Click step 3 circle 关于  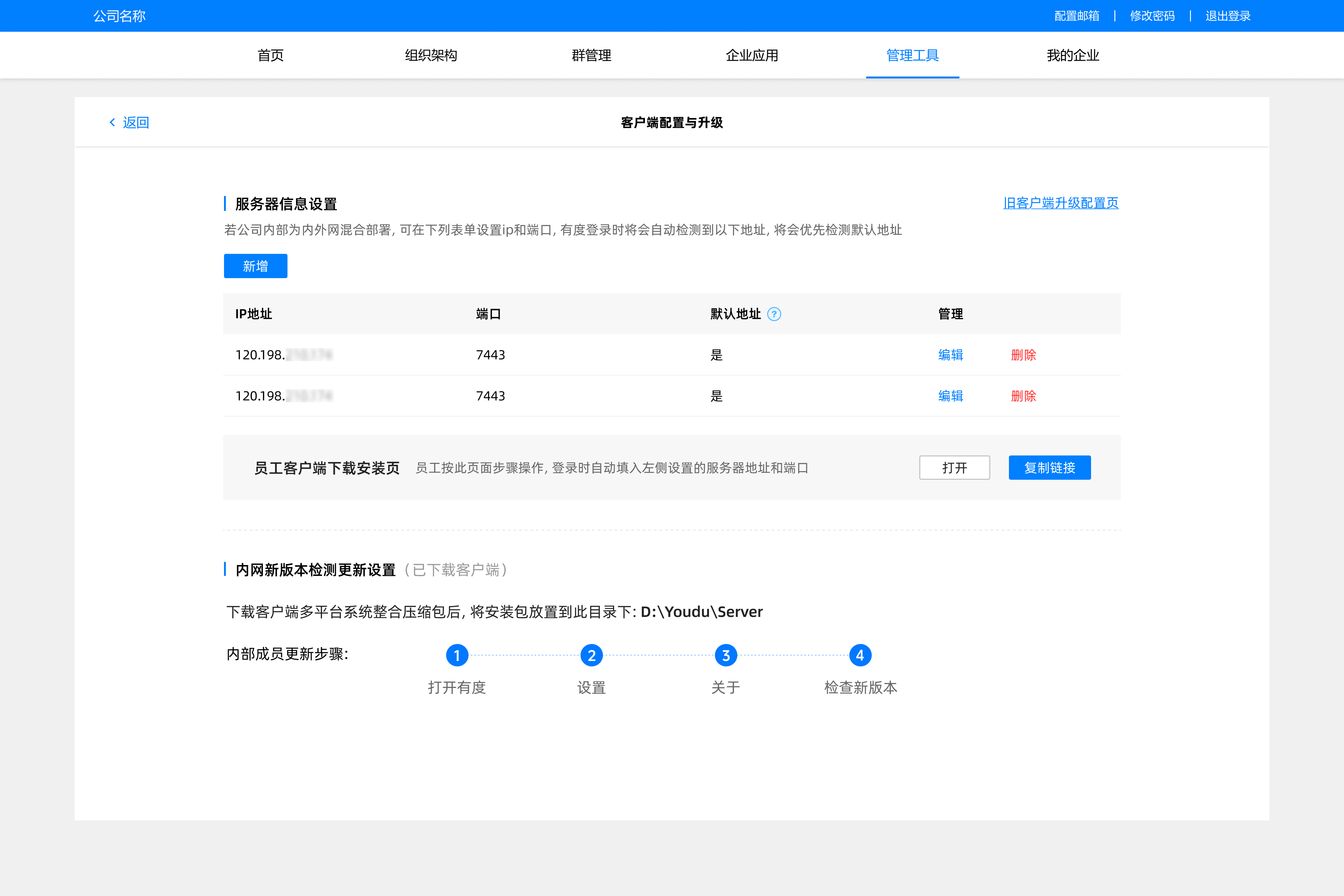click(x=726, y=655)
